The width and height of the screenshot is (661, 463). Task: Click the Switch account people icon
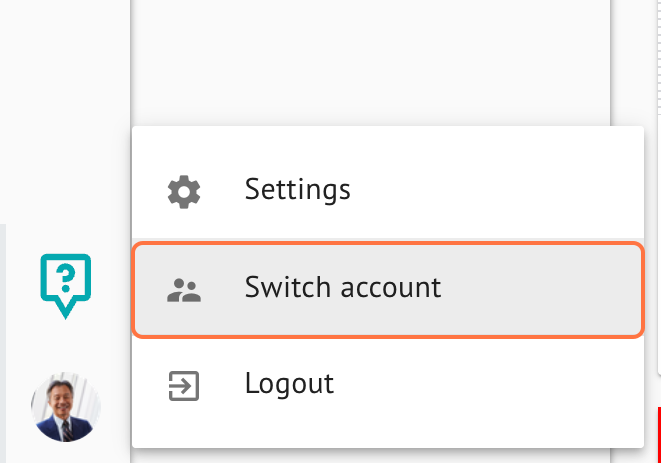(x=184, y=290)
